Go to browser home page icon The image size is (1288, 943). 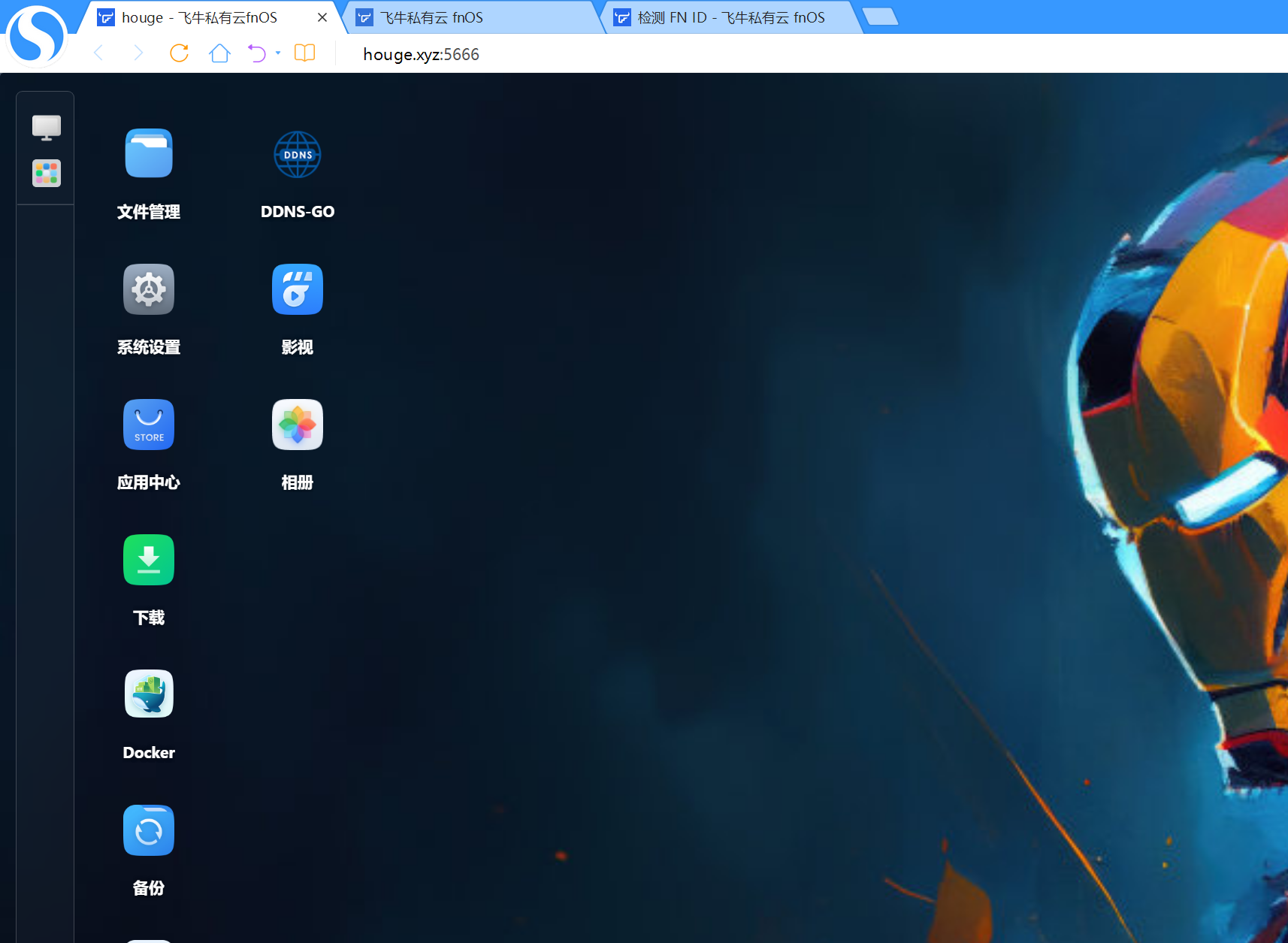point(219,53)
